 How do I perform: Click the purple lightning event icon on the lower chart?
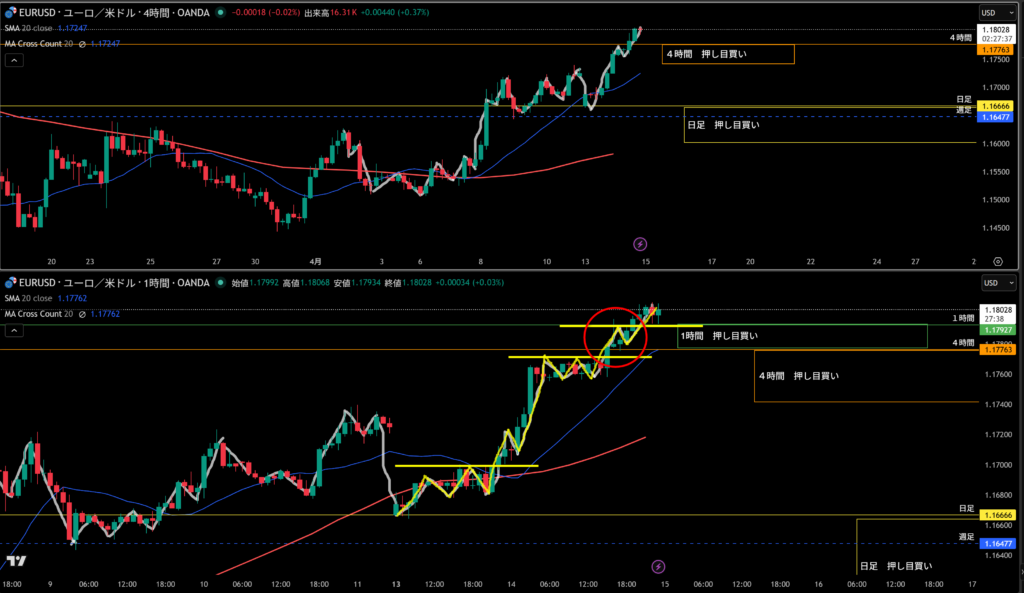coord(658,566)
